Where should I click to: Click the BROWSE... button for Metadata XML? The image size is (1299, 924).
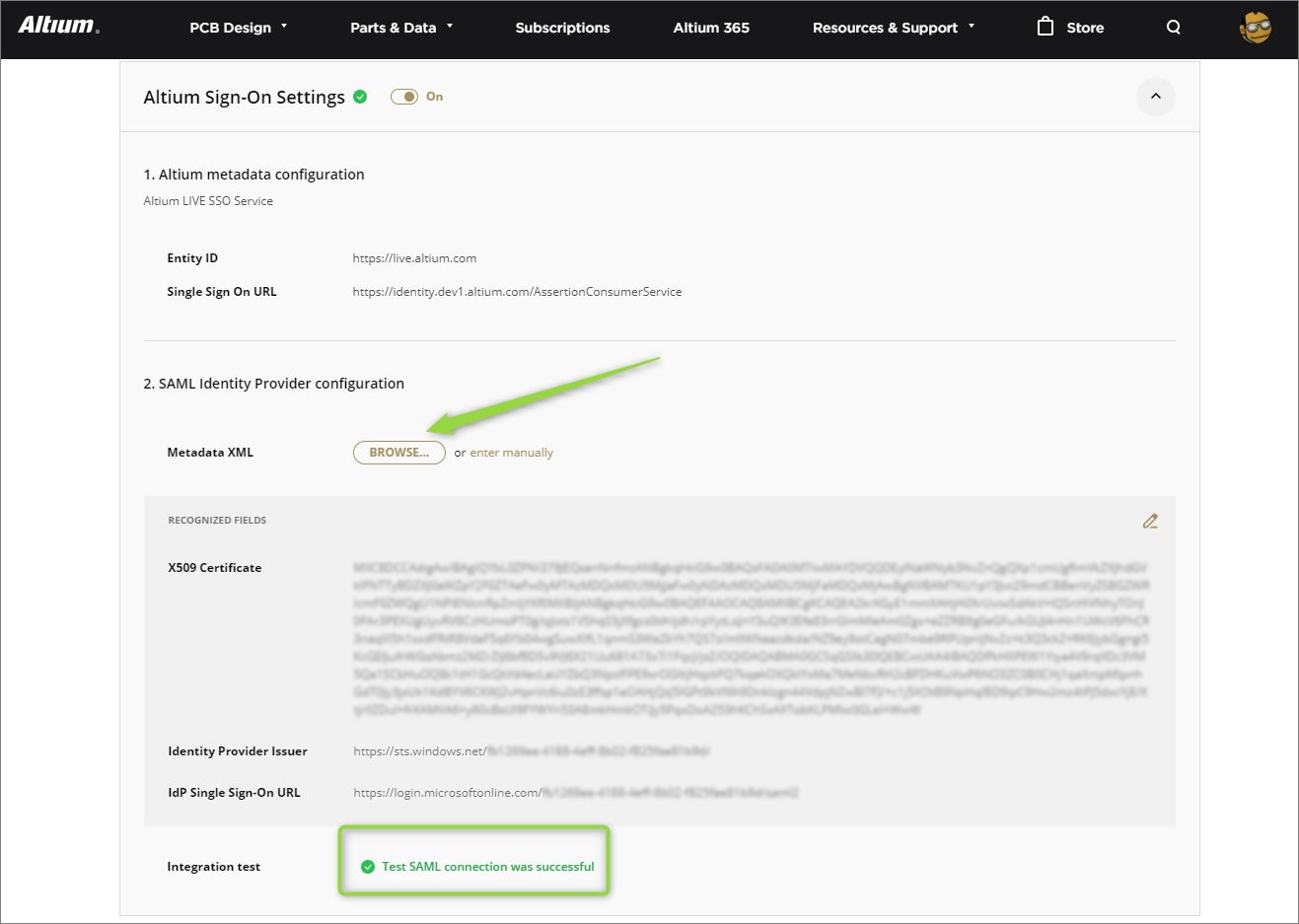(398, 453)
